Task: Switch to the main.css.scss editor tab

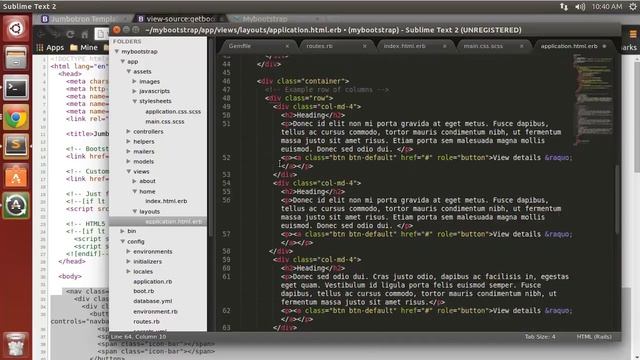Action: pos(493,46)
